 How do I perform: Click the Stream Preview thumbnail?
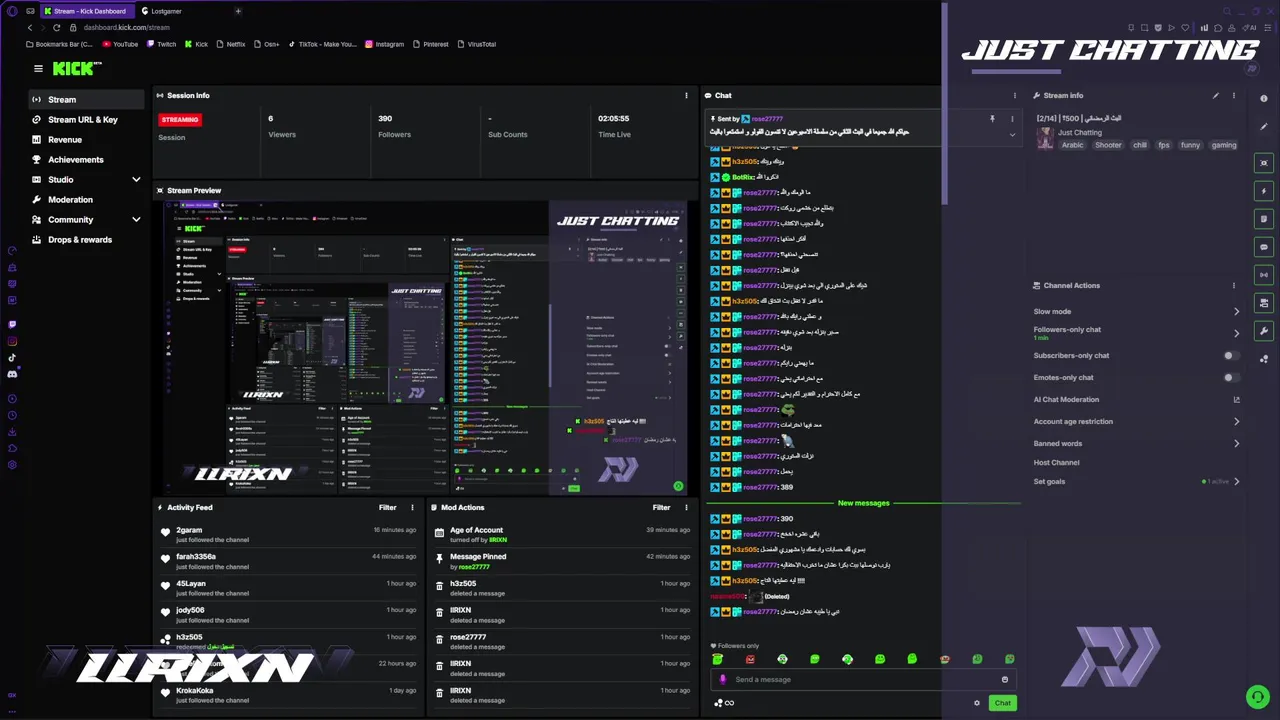click(x=426, y=348)
